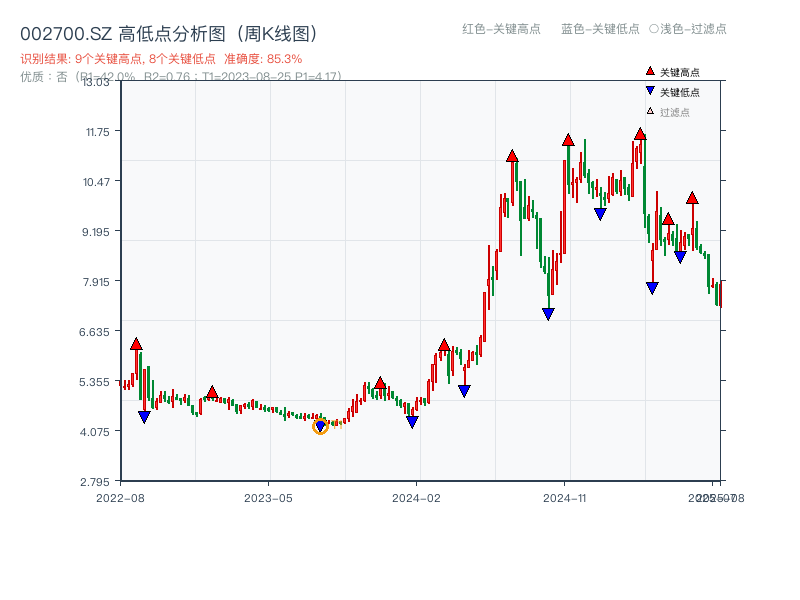Select the red high marker near 6.3 after 2024-02
This screenshot has height=600, width=800.
tap(444, 345)
